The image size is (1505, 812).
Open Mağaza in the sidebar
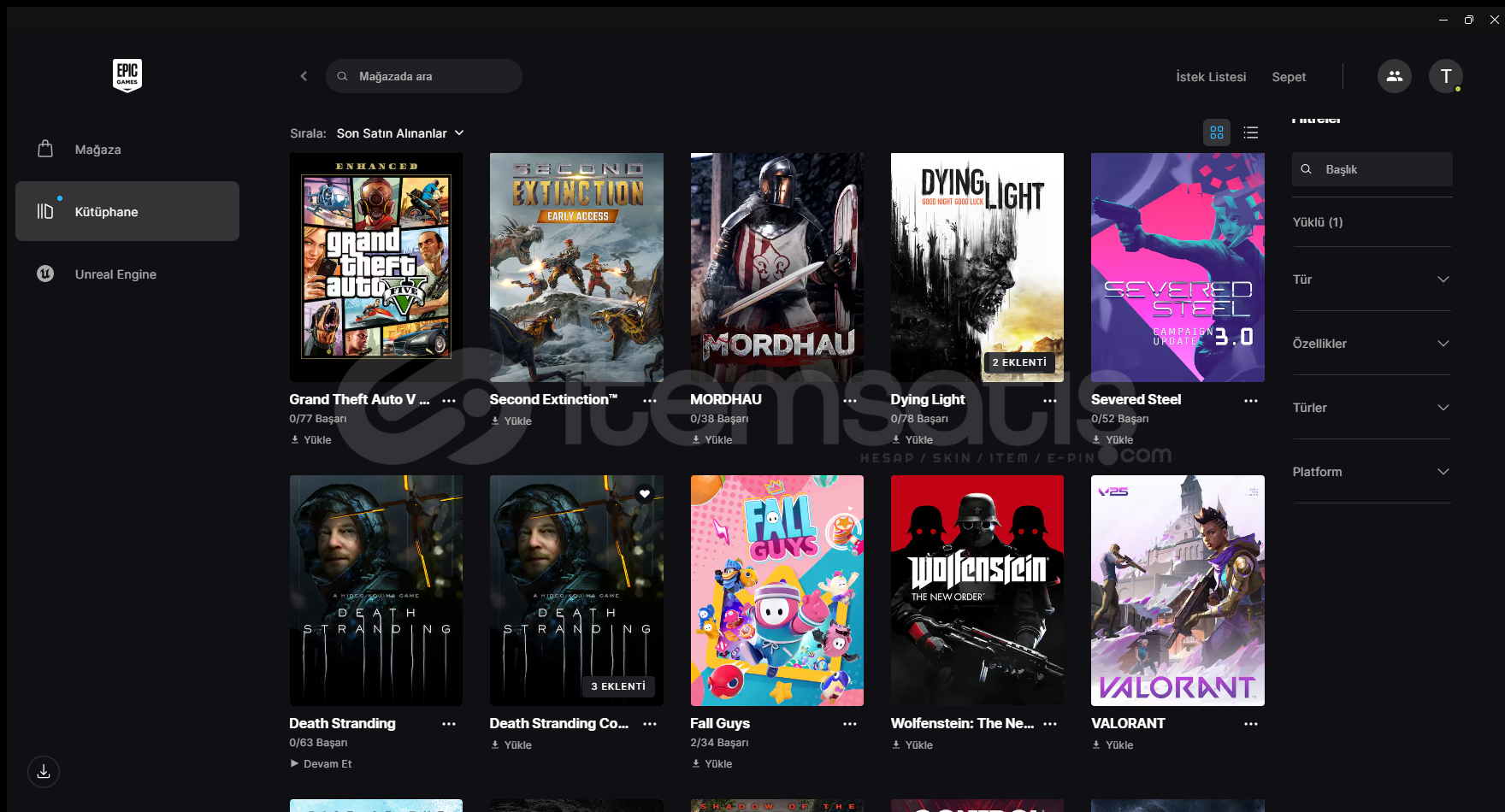(x=127, y=150)
